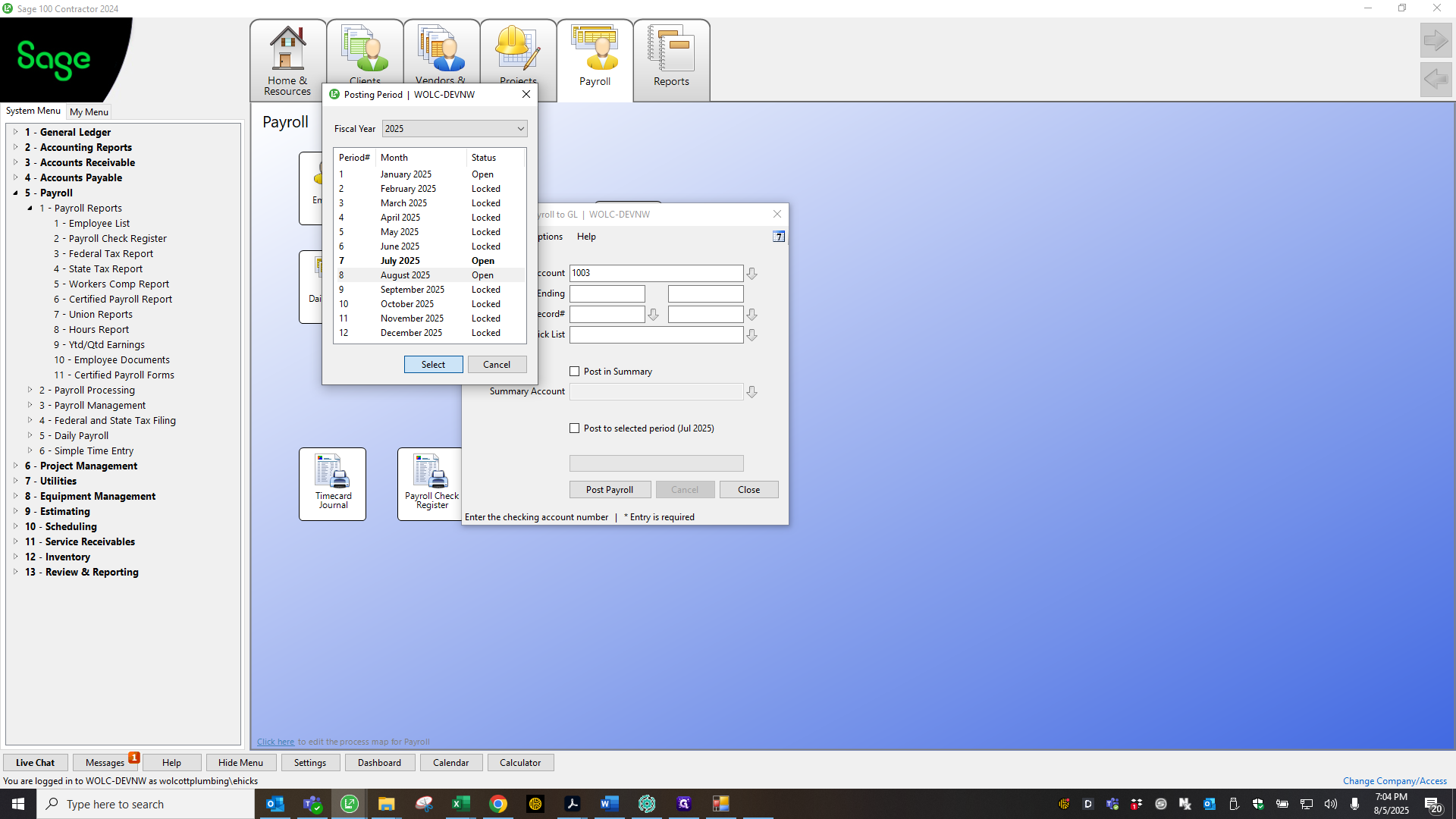Open the Clients tab icon
Screen dimensions: 1456x819
[x=365, y=52]
